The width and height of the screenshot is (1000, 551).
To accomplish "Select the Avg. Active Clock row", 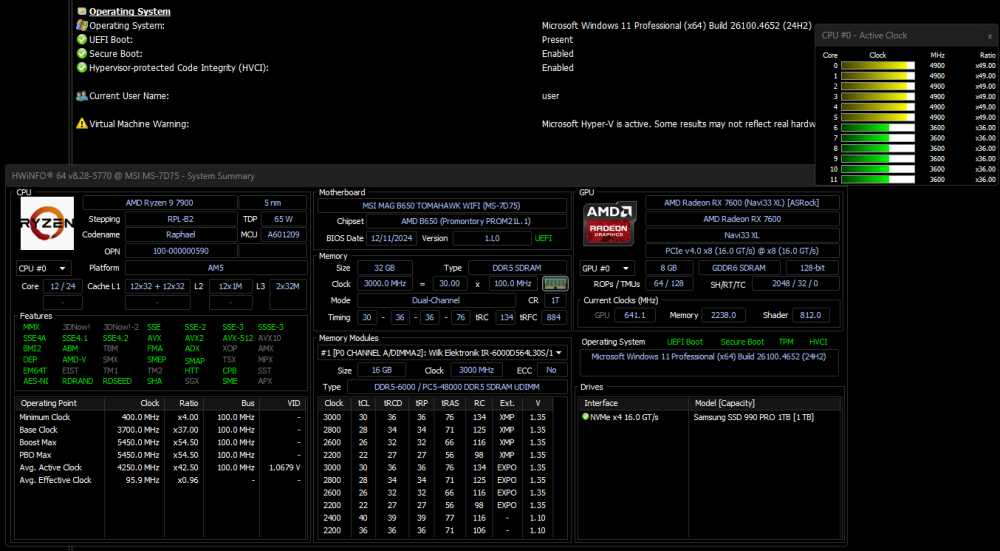I will pos(161,467).
